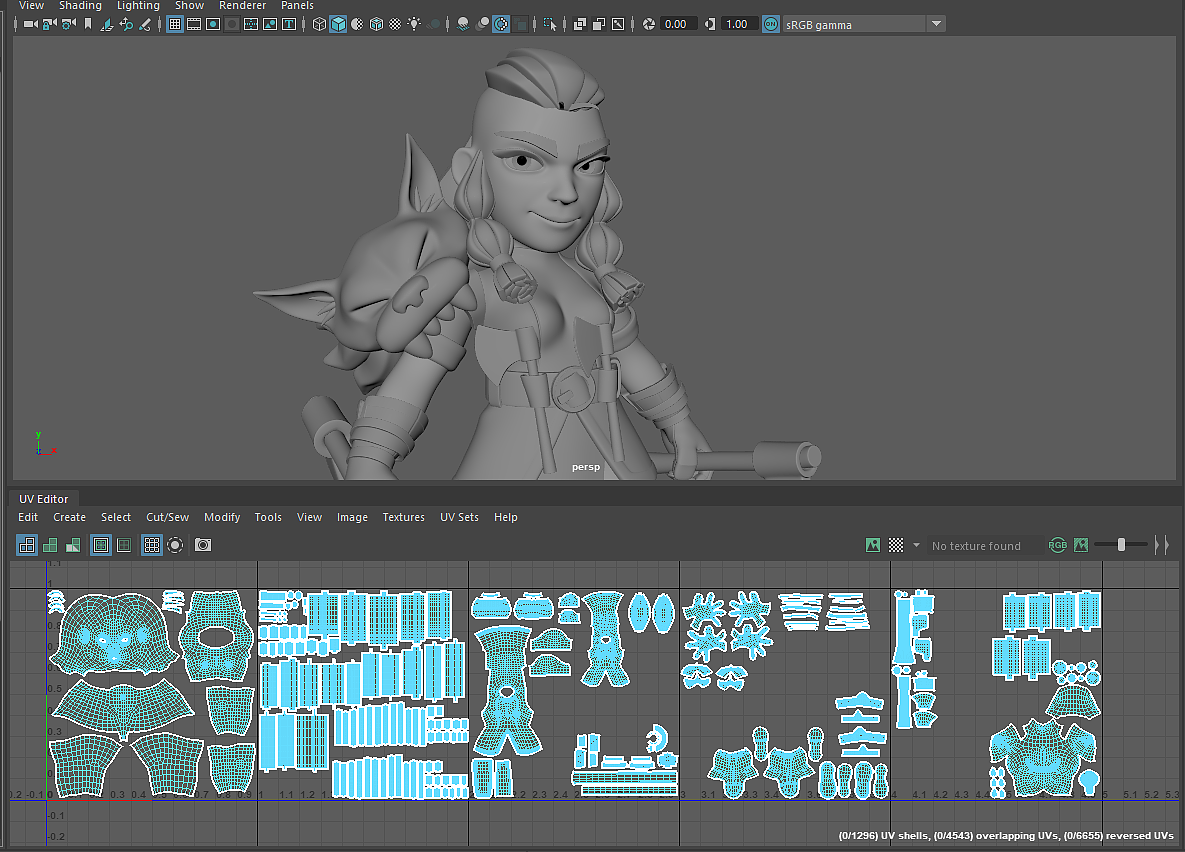
Task: Select the UV Editor tab
Action: (x=44, y=499)
